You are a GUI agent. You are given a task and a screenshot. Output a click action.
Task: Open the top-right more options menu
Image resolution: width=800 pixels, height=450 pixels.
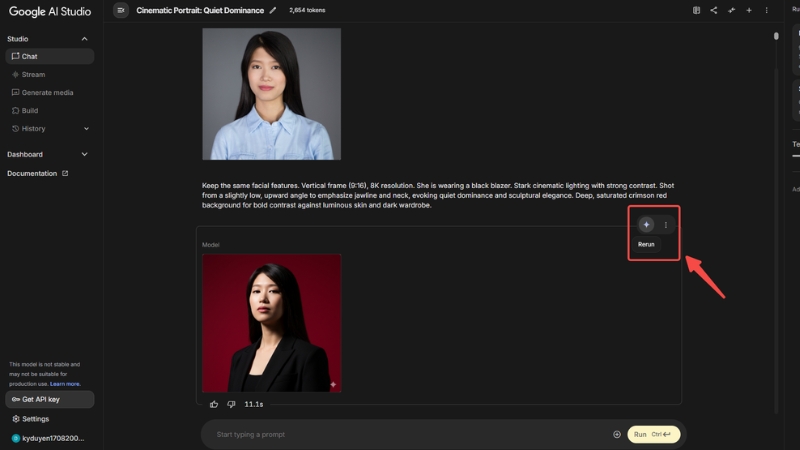coord(766,10)
